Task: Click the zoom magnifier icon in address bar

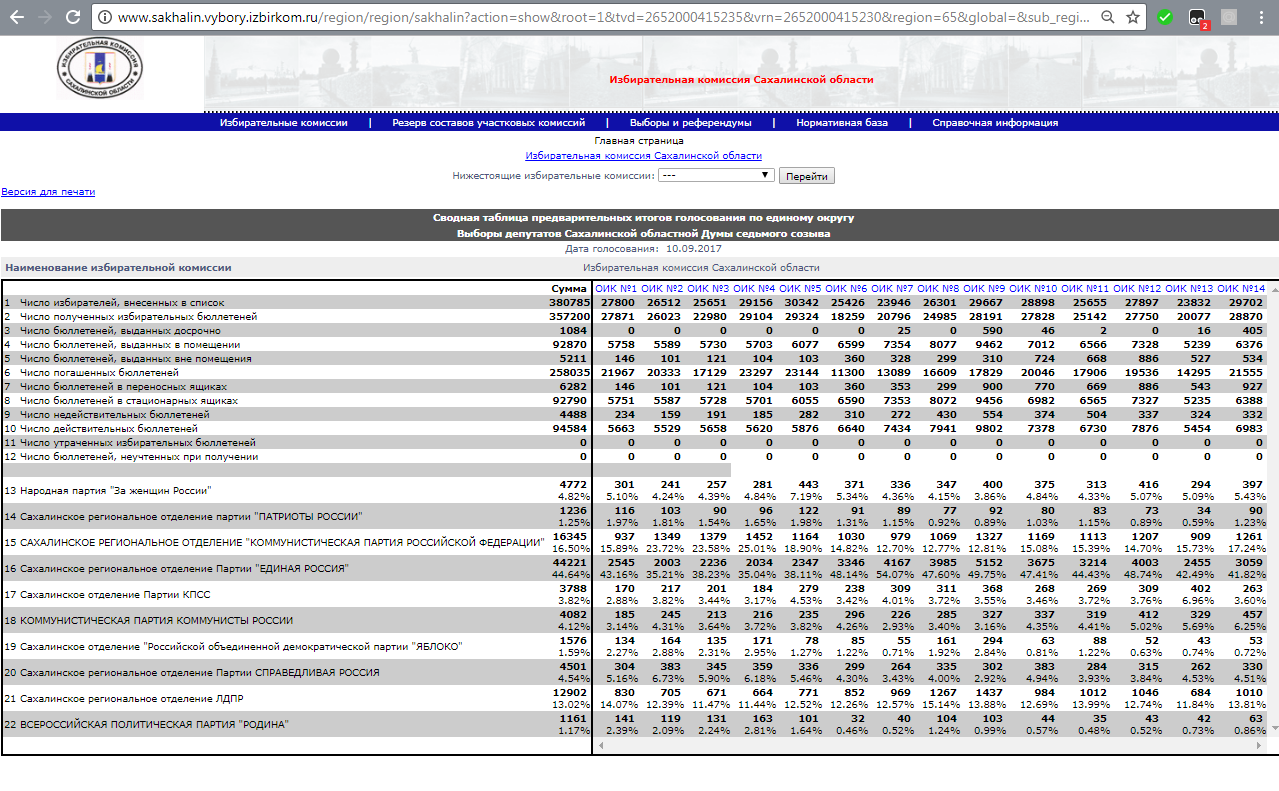Action: [1107, 18]
